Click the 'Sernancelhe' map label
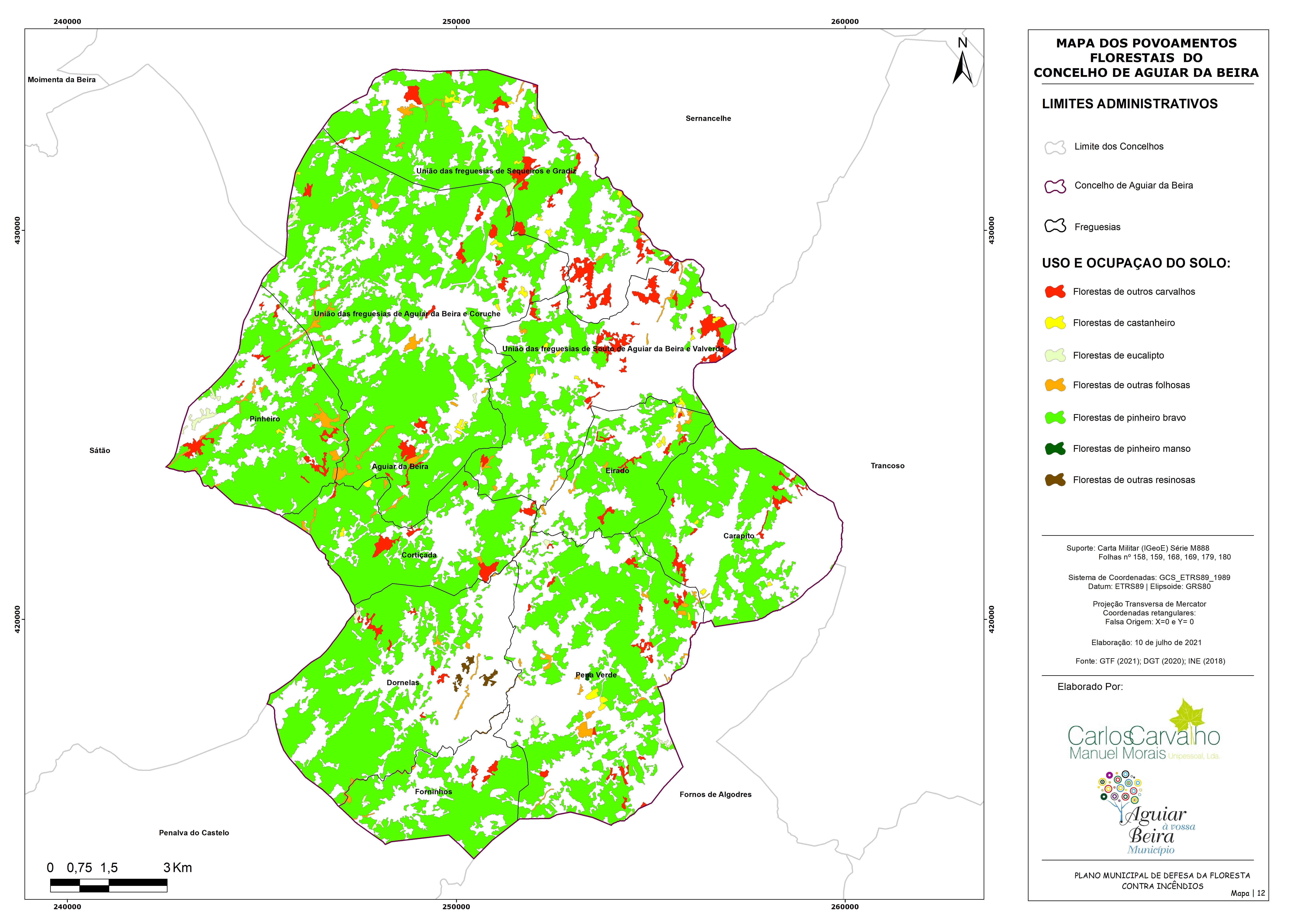The image size is (1308, 924). tap(708, 119)
